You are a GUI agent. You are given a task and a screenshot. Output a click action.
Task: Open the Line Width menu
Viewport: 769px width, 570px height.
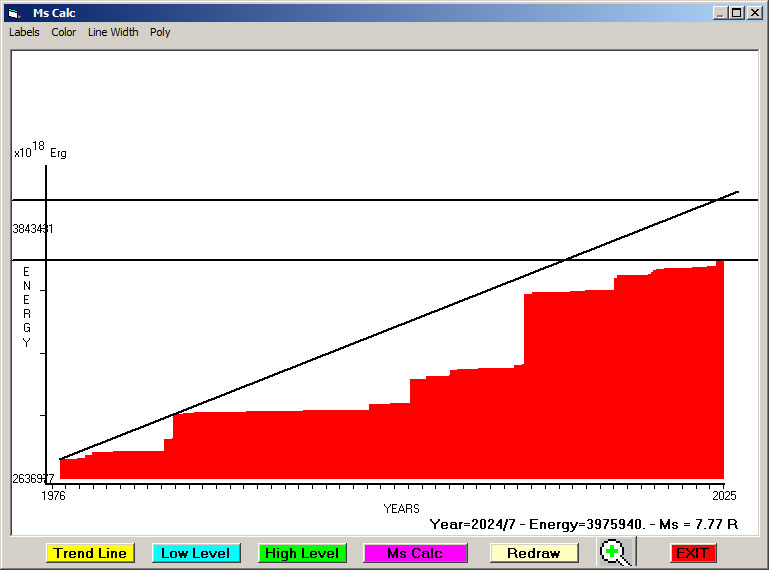click(113, 32)
